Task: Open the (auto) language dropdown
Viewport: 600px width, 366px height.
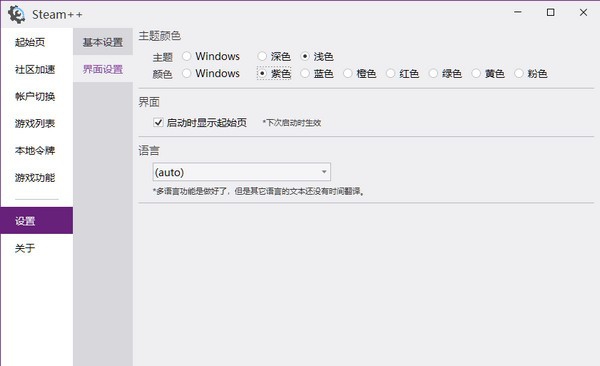Action: coord(241,172)
